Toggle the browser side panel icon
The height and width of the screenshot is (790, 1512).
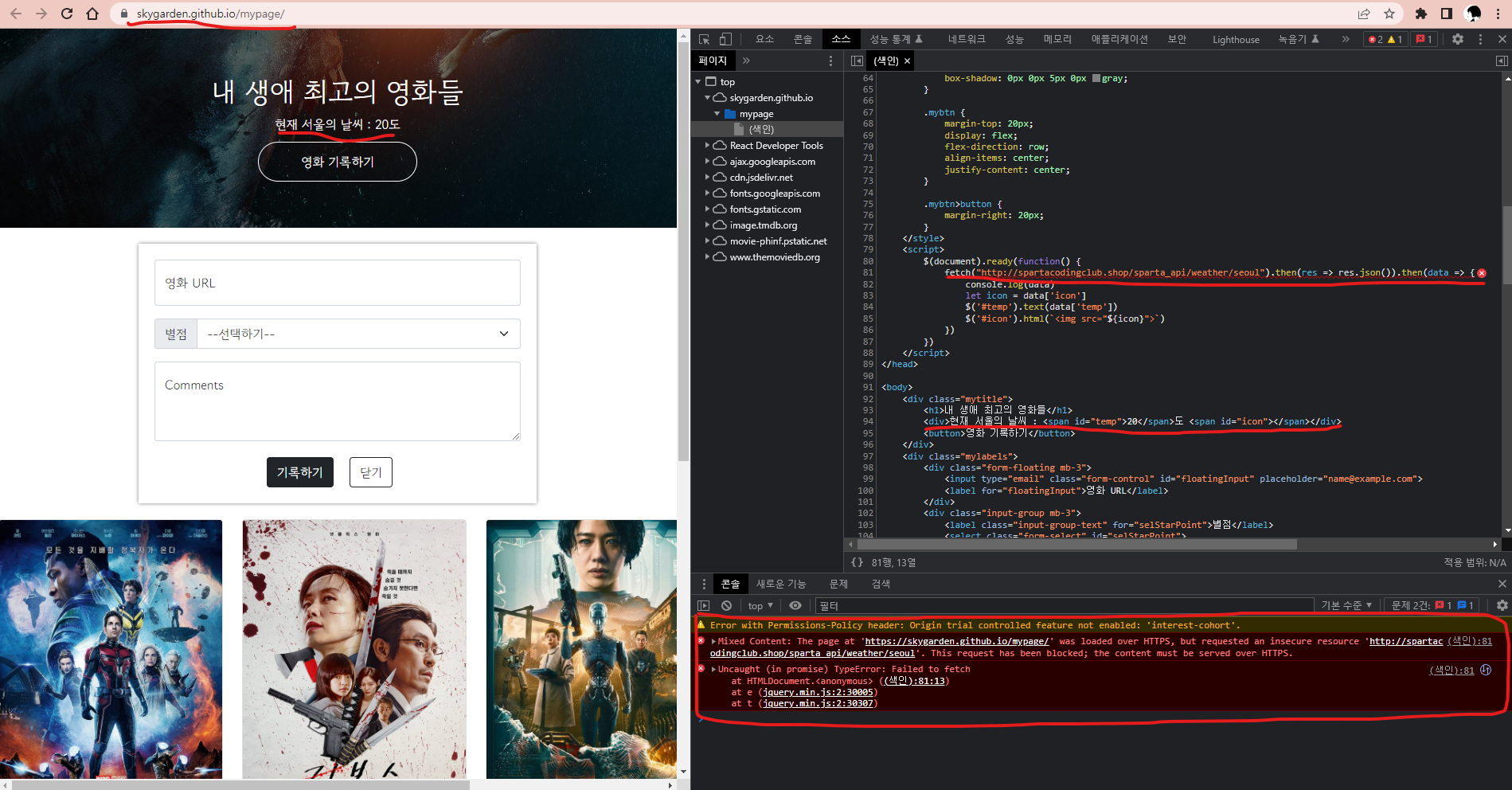click(1447, 14)
